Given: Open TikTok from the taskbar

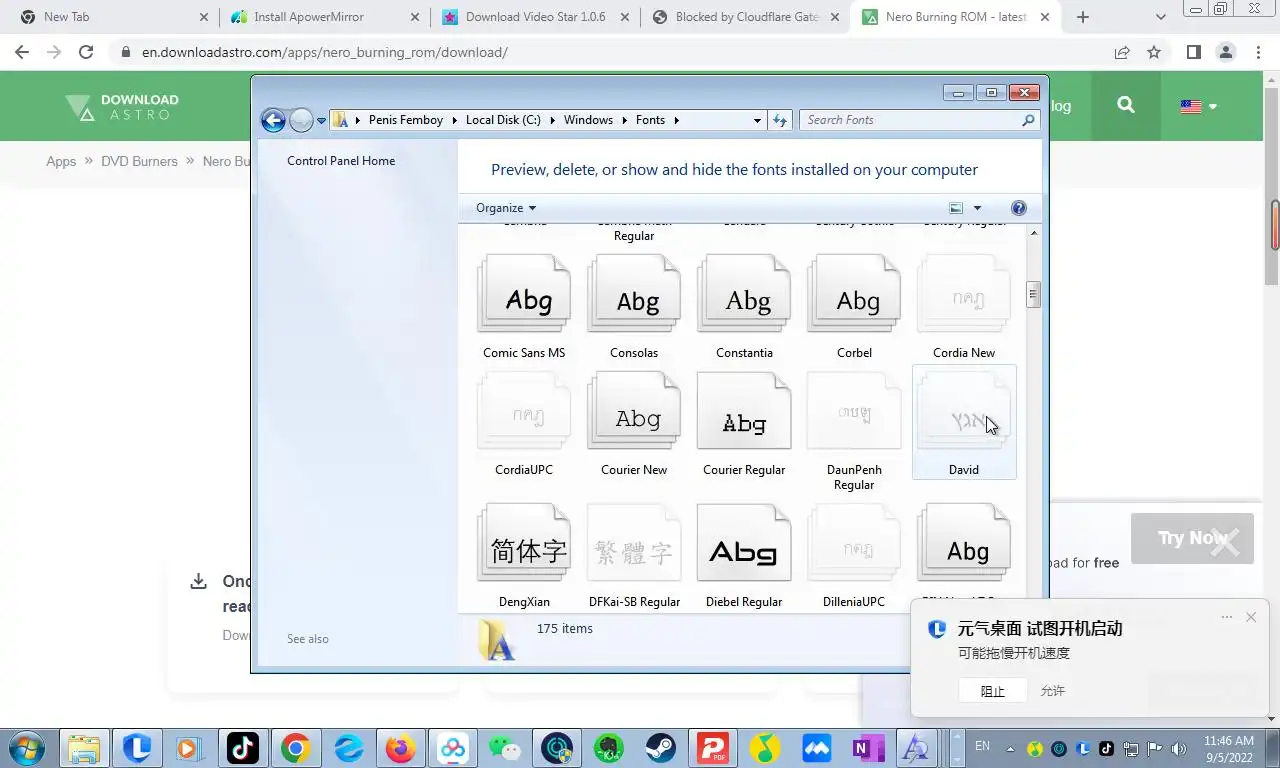Looking at the screenshot, I should (243, 748).
